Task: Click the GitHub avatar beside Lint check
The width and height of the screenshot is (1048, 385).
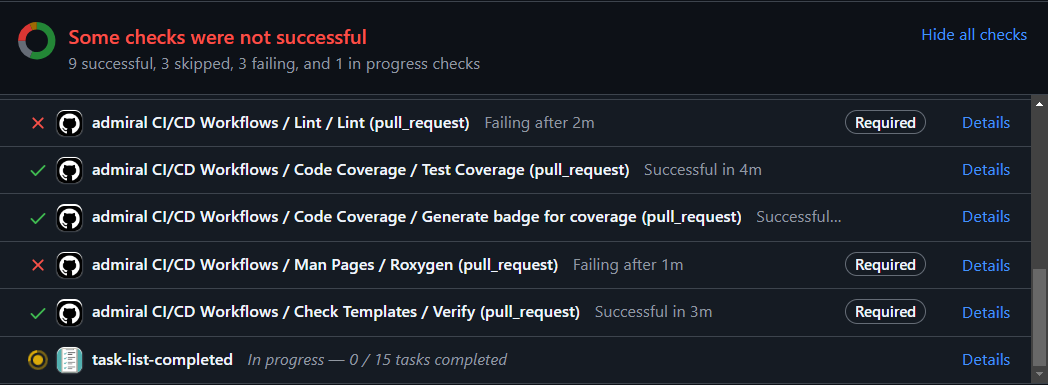Action: pos(70,124)
